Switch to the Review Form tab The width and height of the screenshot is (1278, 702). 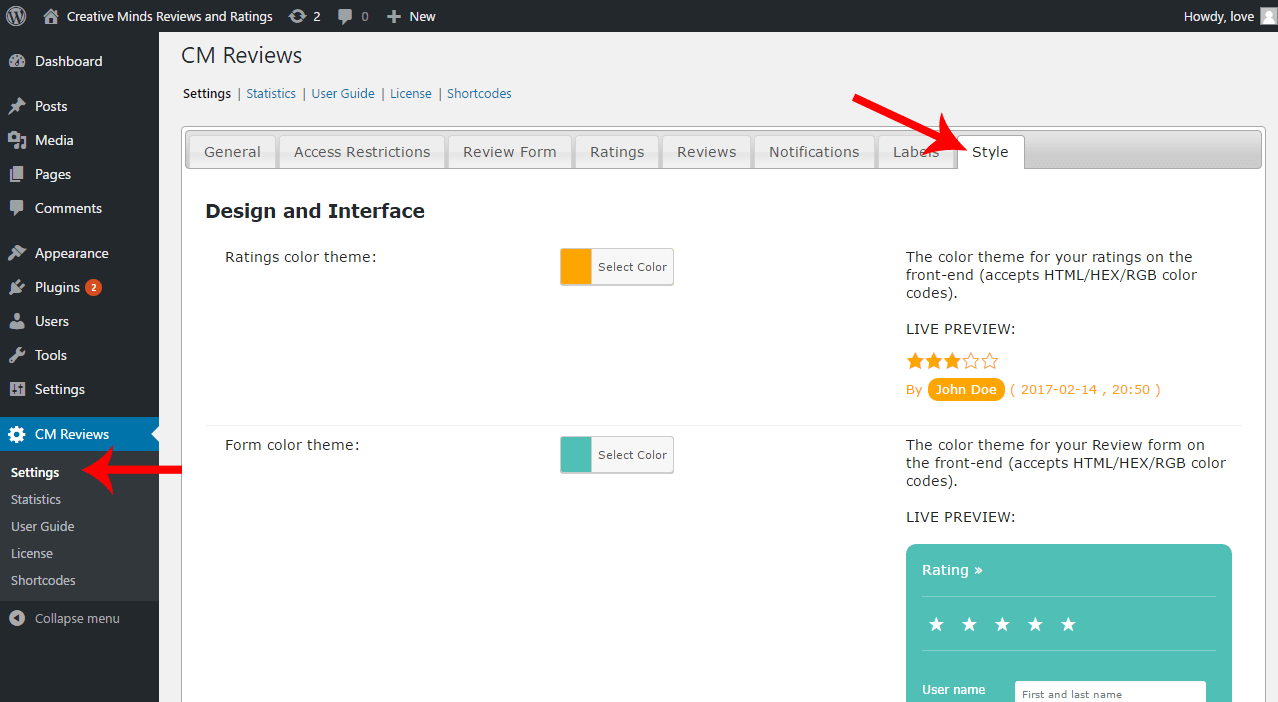(510, 152)
